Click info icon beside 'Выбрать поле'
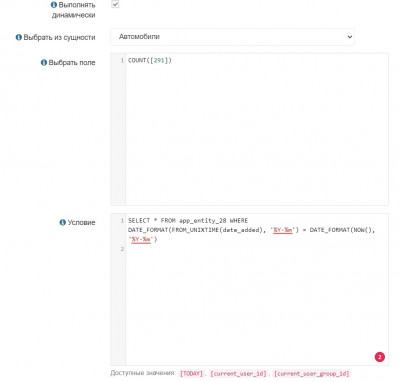This screenshot has width=400, height=382. [x=44, y=62]
